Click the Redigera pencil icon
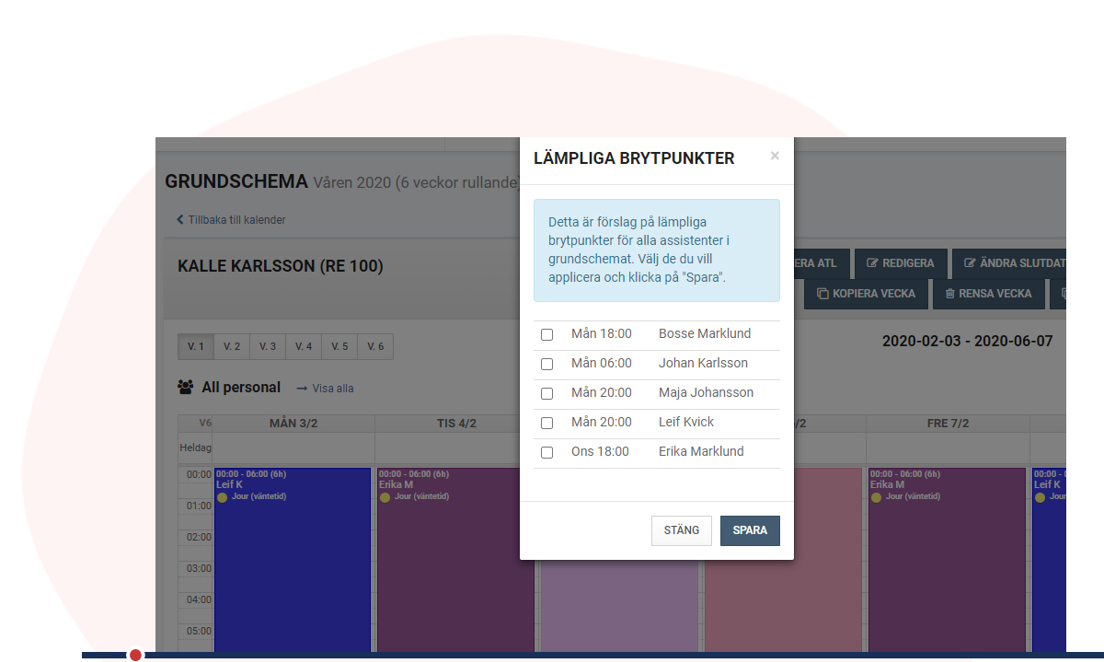This screenshot has width=1104, height=662. pos(872,264)
